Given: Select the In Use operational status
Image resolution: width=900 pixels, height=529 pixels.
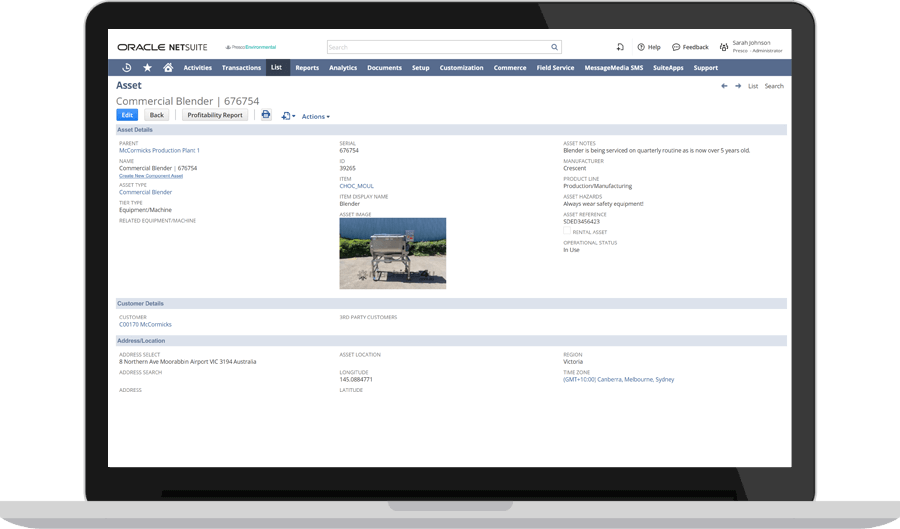Looking at the screenshot, I should tap(571, 250).
